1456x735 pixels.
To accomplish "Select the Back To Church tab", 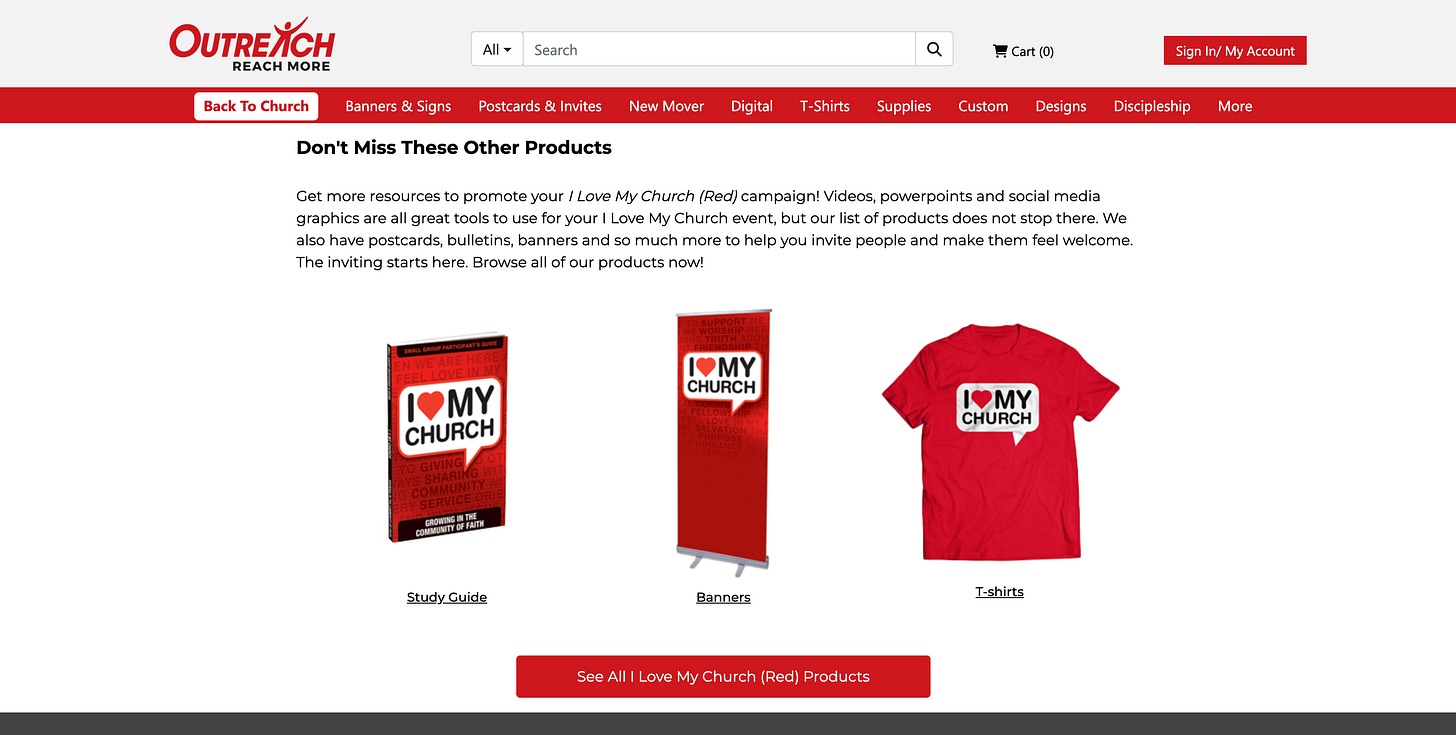I will pos(256,106).
